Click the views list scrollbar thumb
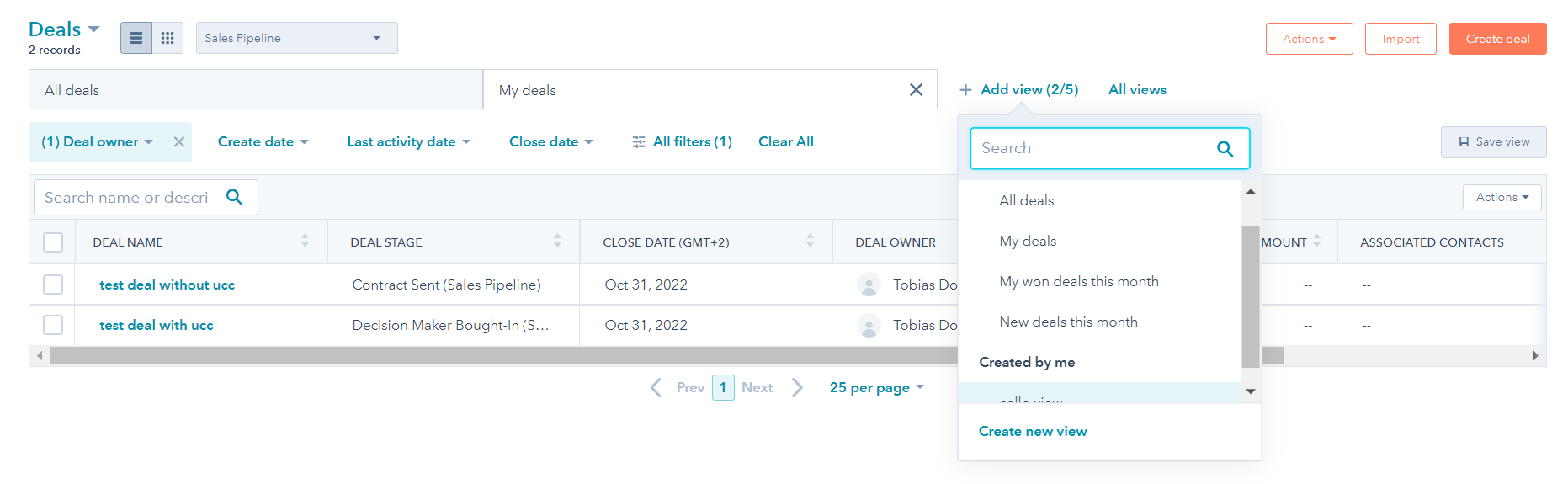 click(x=1251, y=296)
